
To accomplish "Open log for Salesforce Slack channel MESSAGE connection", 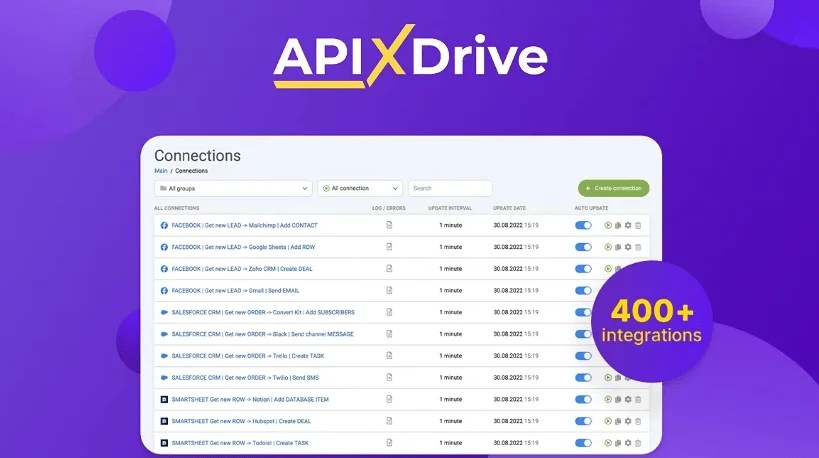I will 389,334.
